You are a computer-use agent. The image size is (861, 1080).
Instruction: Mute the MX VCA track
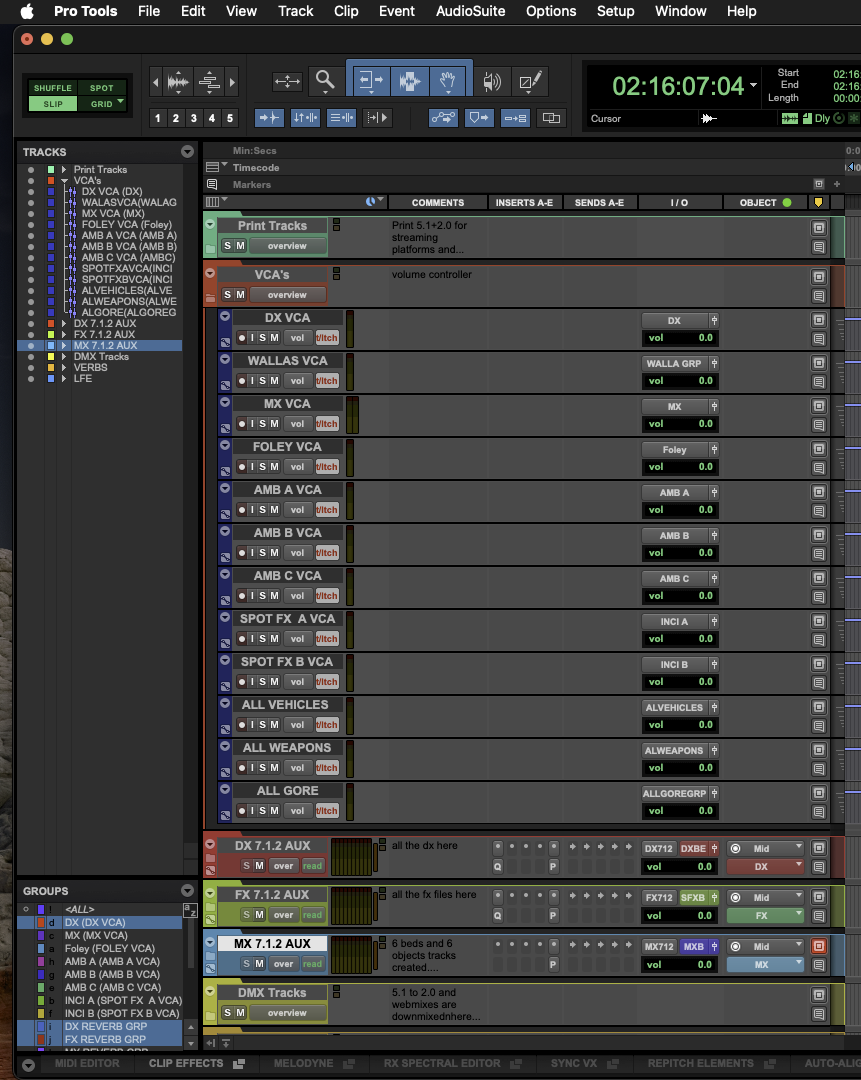(x=274, y=424)
